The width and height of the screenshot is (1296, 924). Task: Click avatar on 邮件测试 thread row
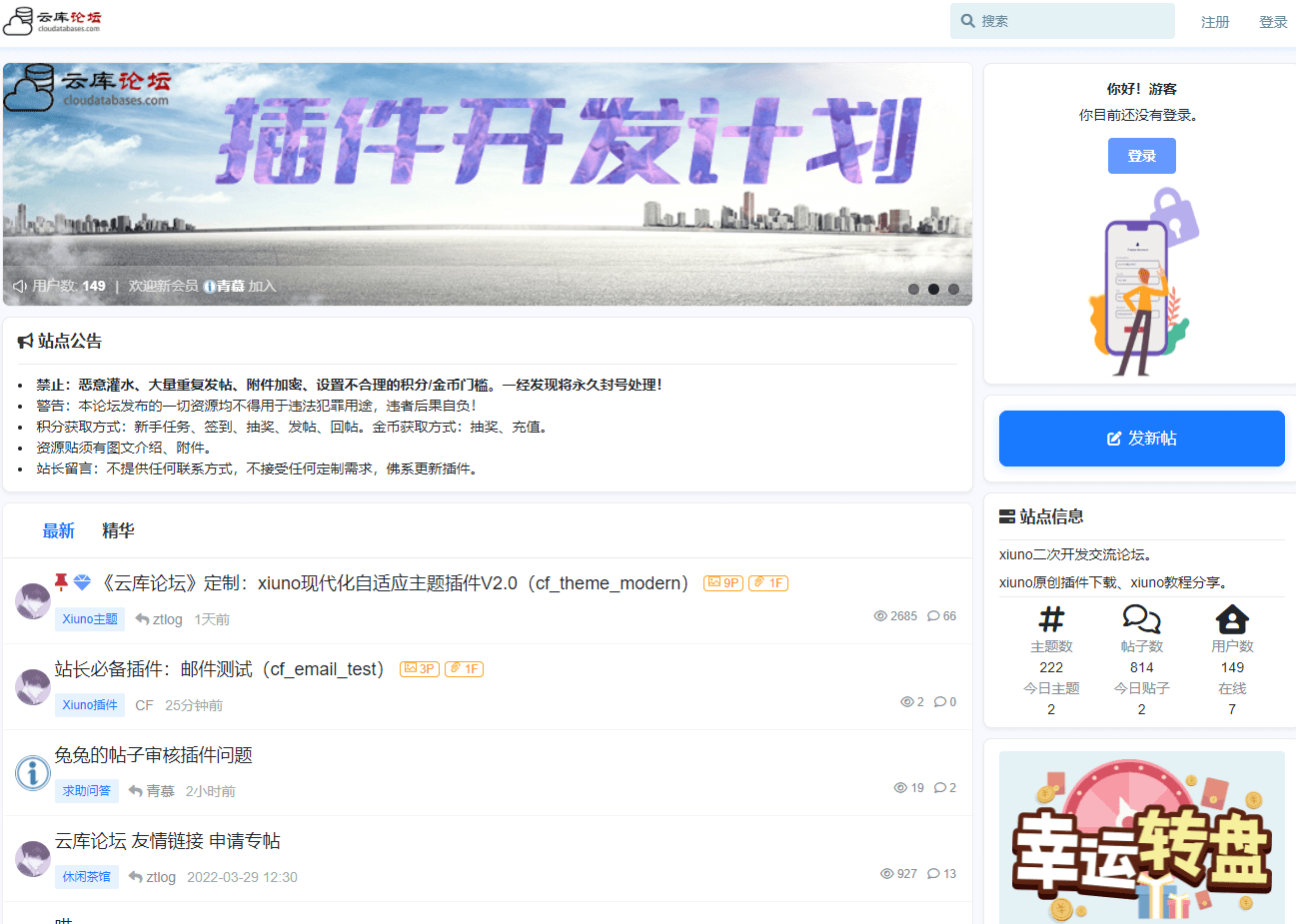pos(33,687)
